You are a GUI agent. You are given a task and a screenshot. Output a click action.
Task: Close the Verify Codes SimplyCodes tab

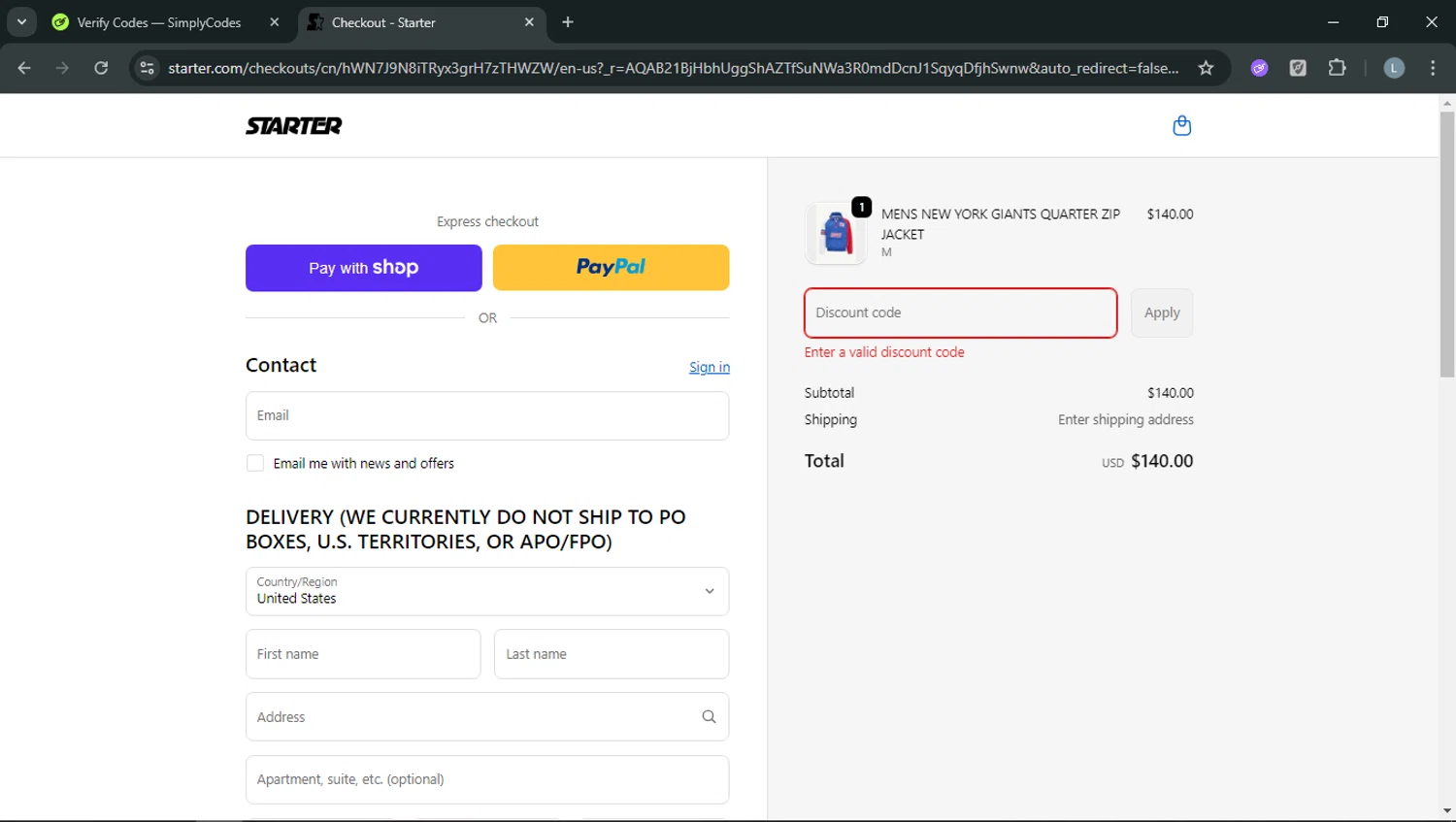pos(275,22)
